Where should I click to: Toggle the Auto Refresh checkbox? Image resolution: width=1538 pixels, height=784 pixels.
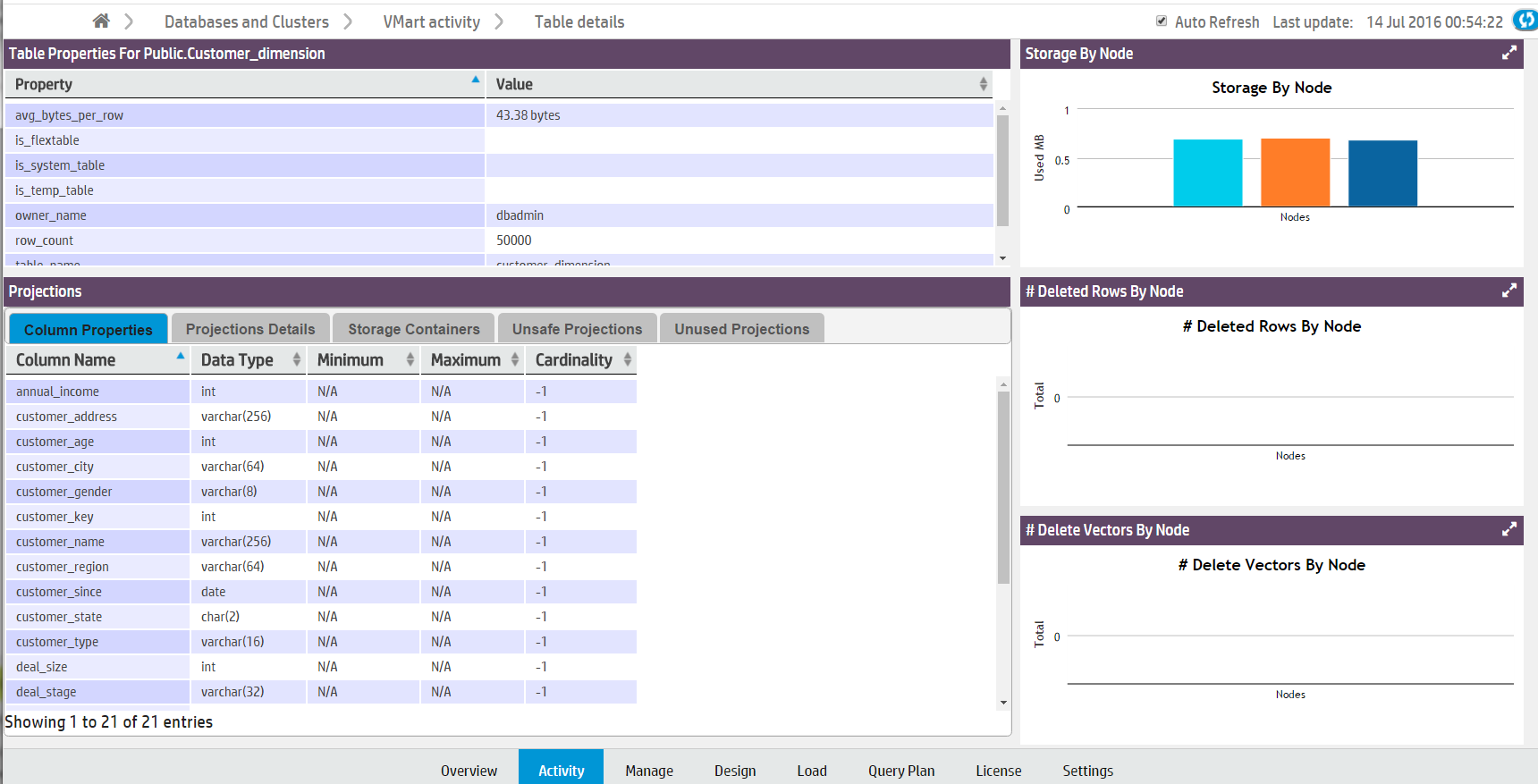click(1162, 21)
